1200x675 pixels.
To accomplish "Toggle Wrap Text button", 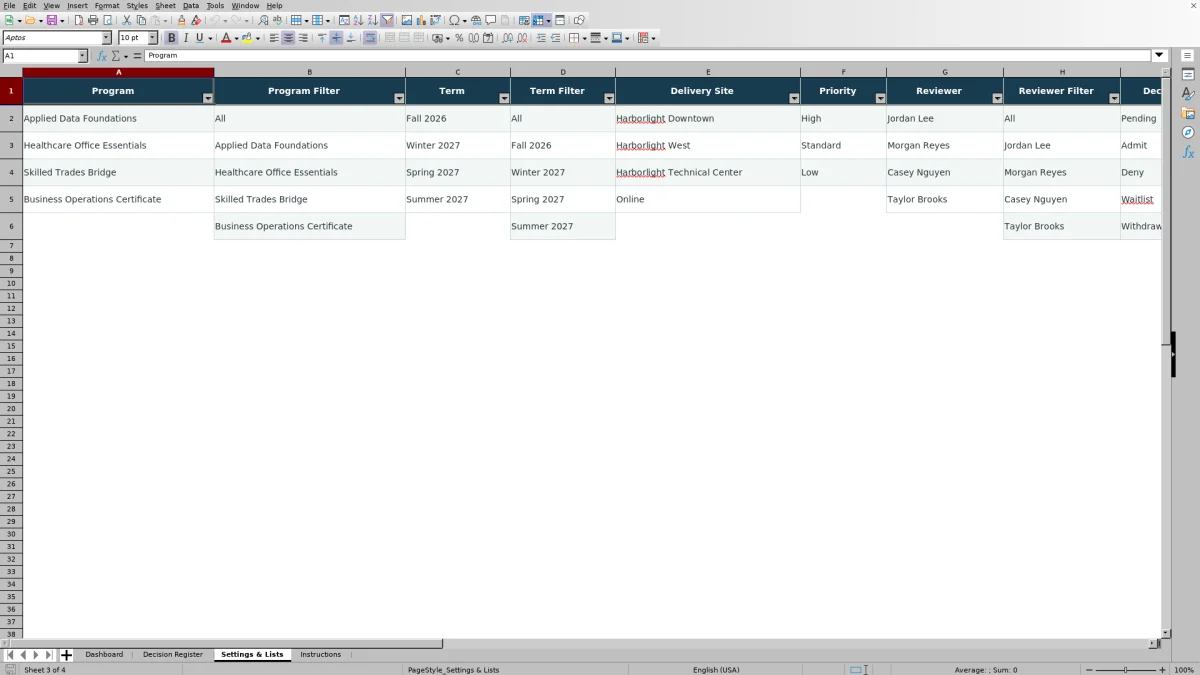I will (x=370, y=38).
